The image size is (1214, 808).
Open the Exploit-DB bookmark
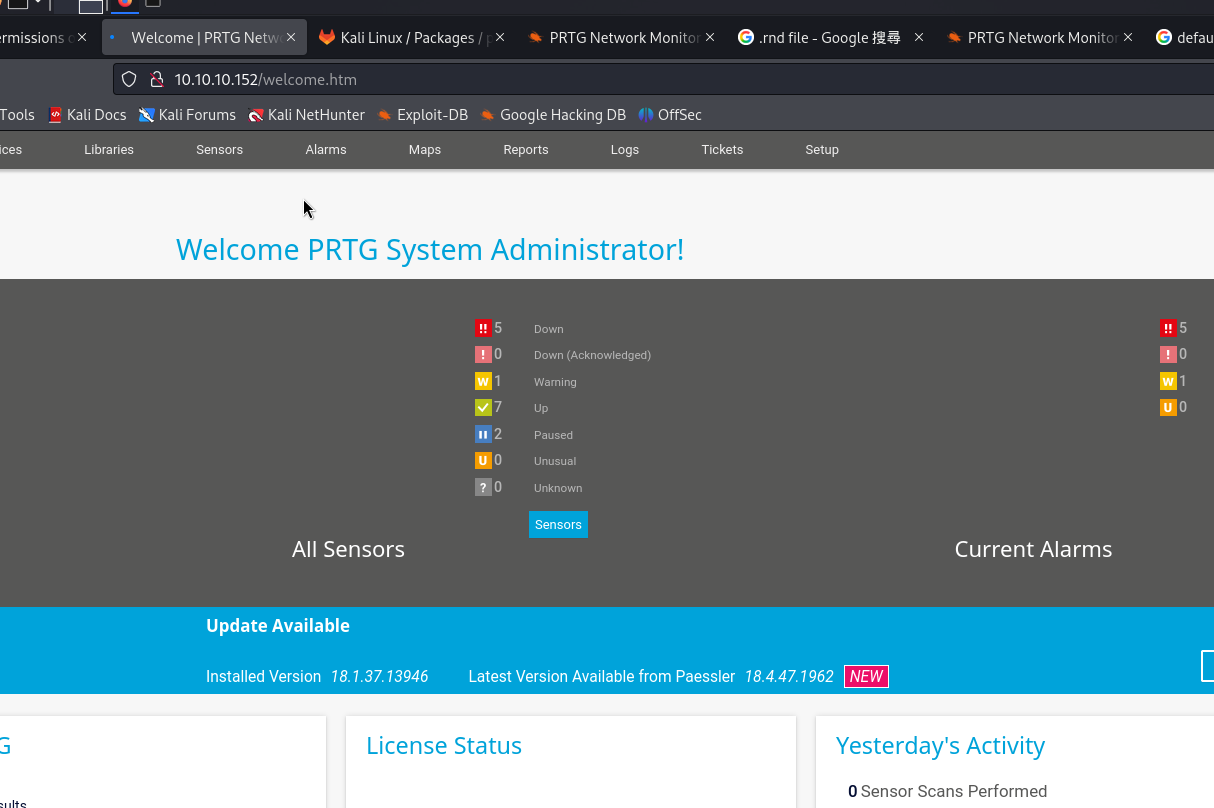pos(422,115)
